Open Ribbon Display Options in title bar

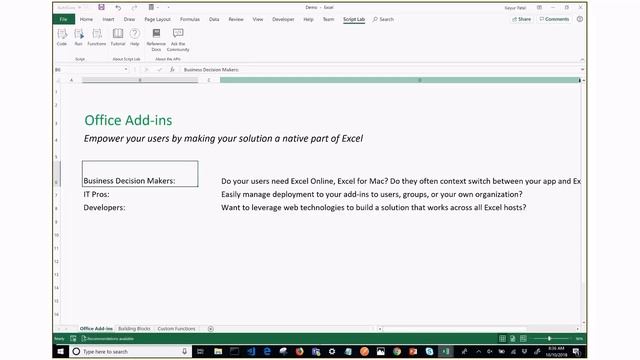click(539, 7)
